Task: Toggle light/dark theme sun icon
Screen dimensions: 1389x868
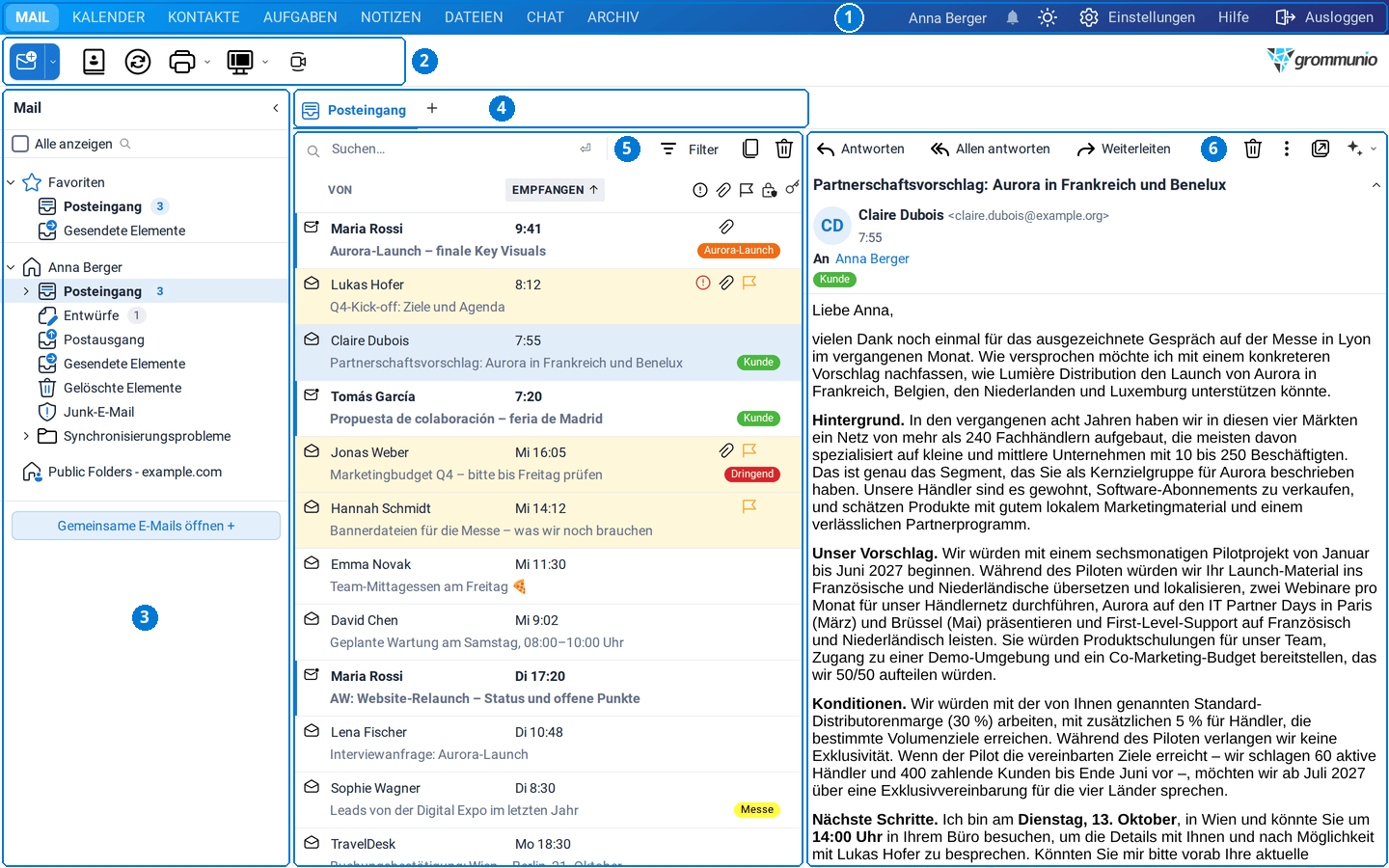Action: (1048, 17)
